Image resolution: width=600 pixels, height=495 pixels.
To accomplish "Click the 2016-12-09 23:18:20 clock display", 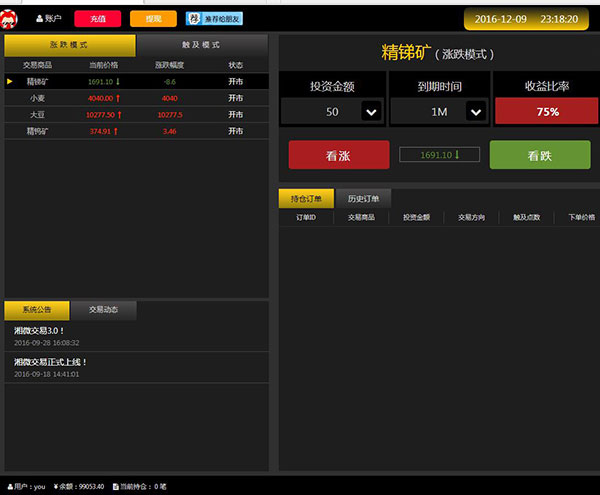I will (526, 19).
